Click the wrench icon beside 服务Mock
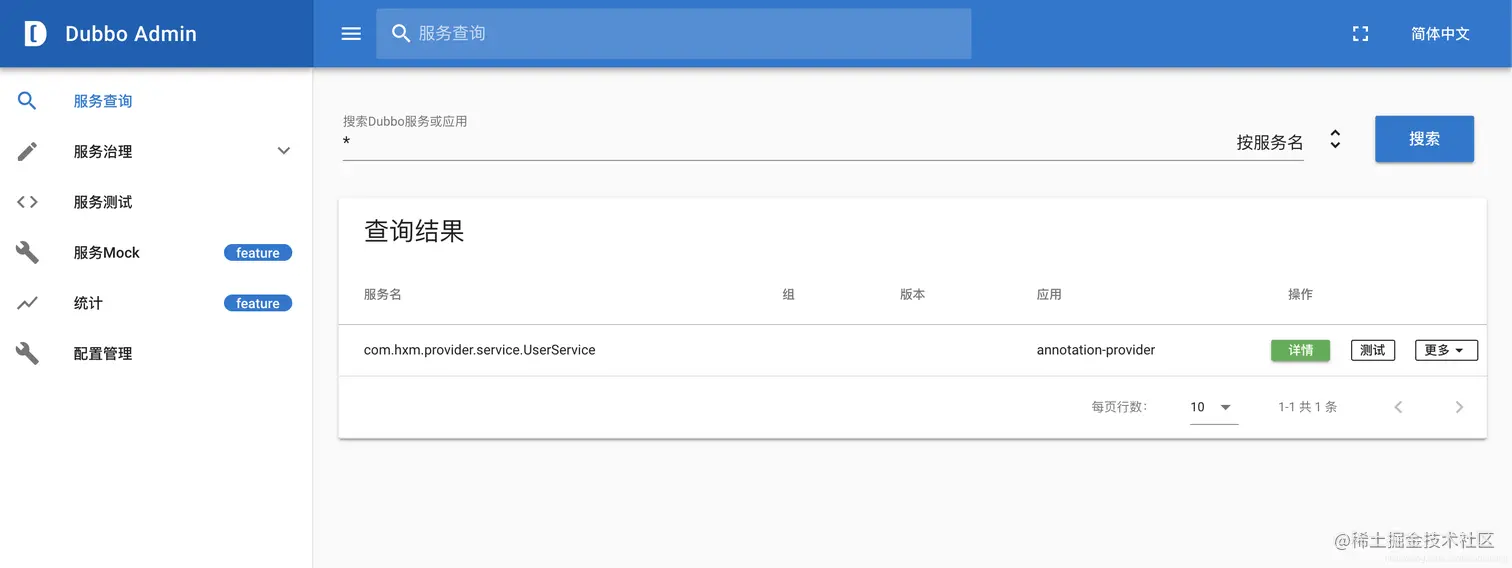 (27, 252)
